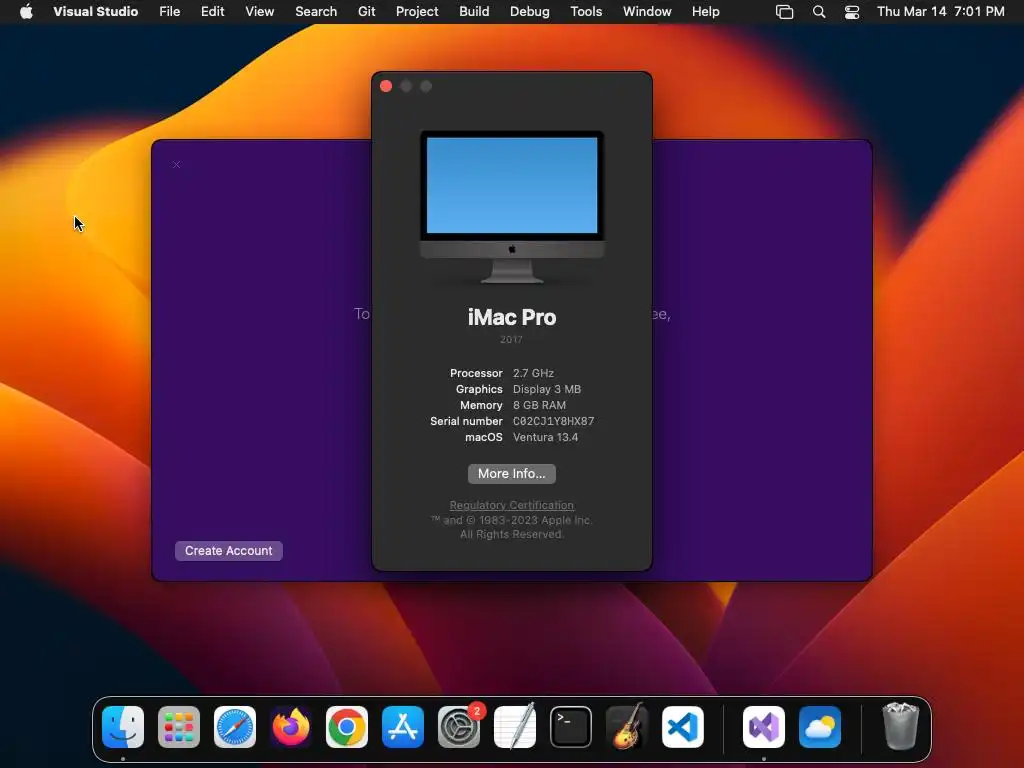Launch Google Chrome from the dock
The width and height of the screenshot is (1024, 768).
(347, 727)
